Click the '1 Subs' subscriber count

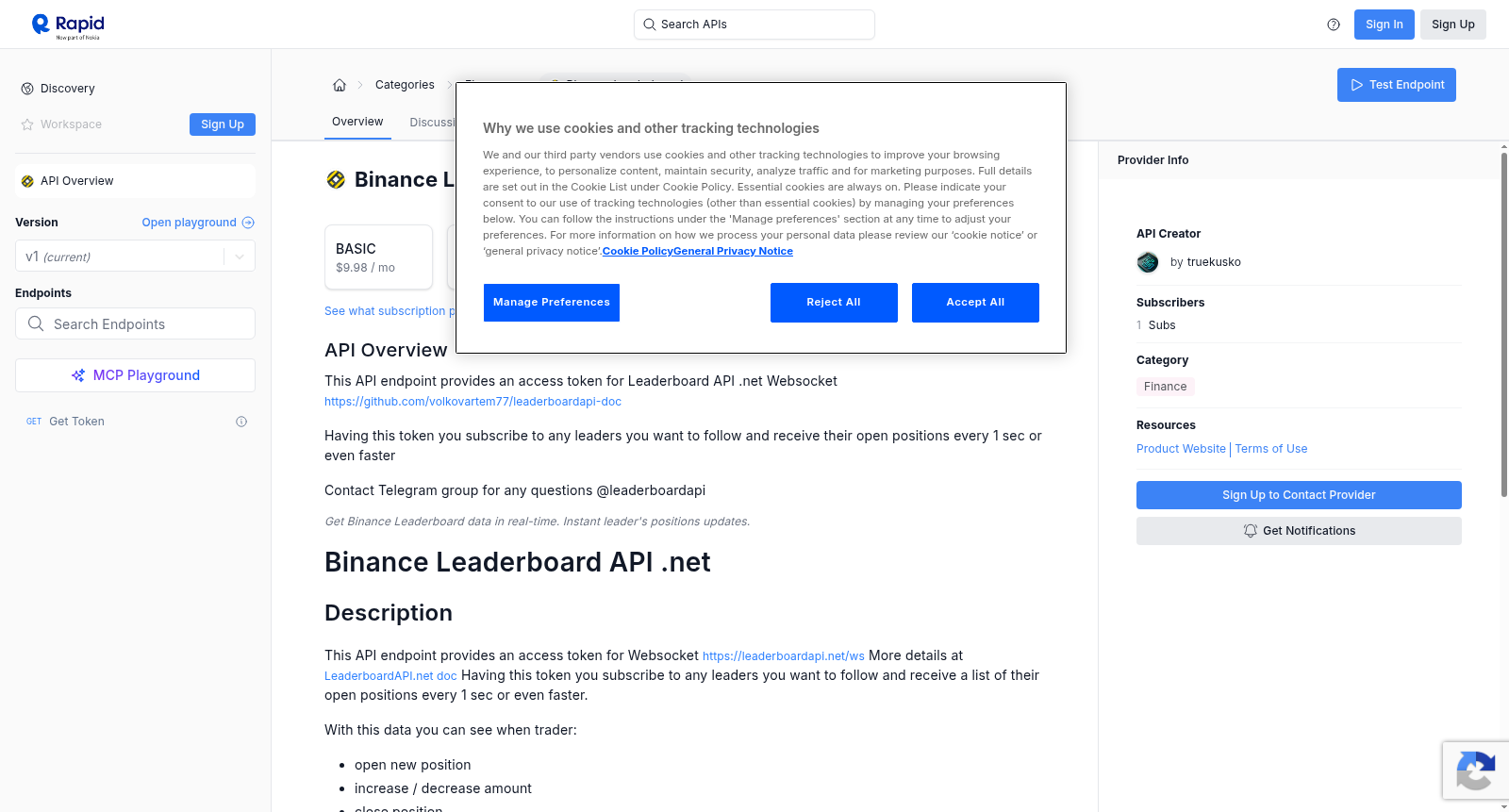(x=1156, y=325)
